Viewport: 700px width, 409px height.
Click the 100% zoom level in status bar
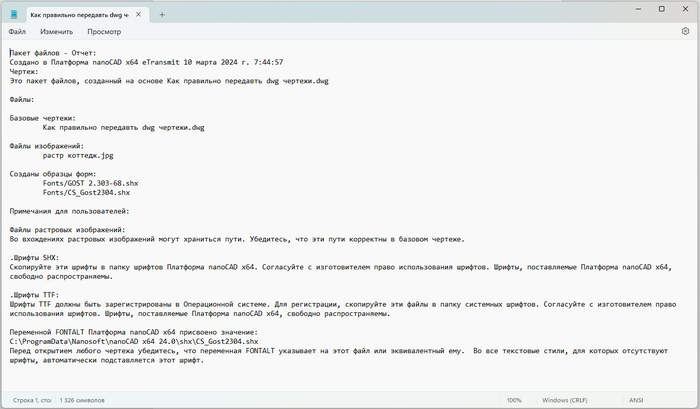tap(514, 401)
